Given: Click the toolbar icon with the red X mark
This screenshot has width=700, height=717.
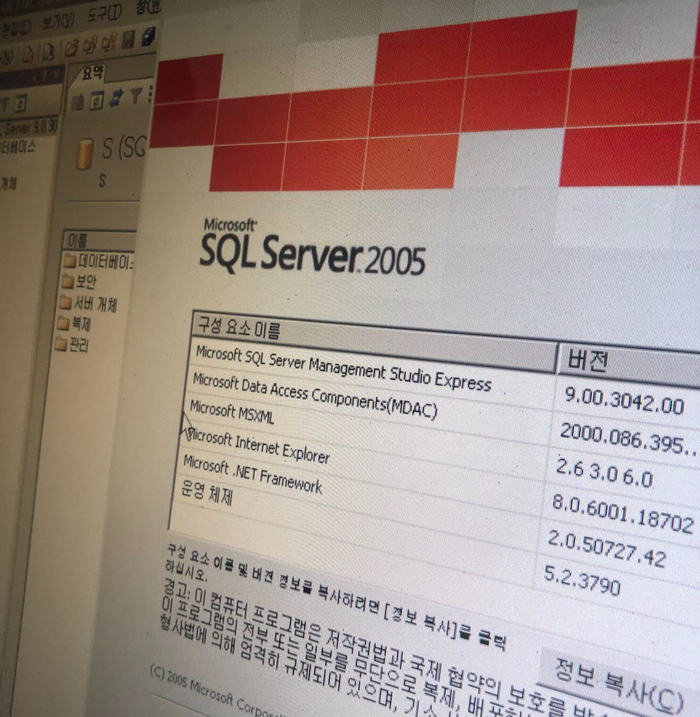Looking at the screenshot, I should [x=109, y=43].
